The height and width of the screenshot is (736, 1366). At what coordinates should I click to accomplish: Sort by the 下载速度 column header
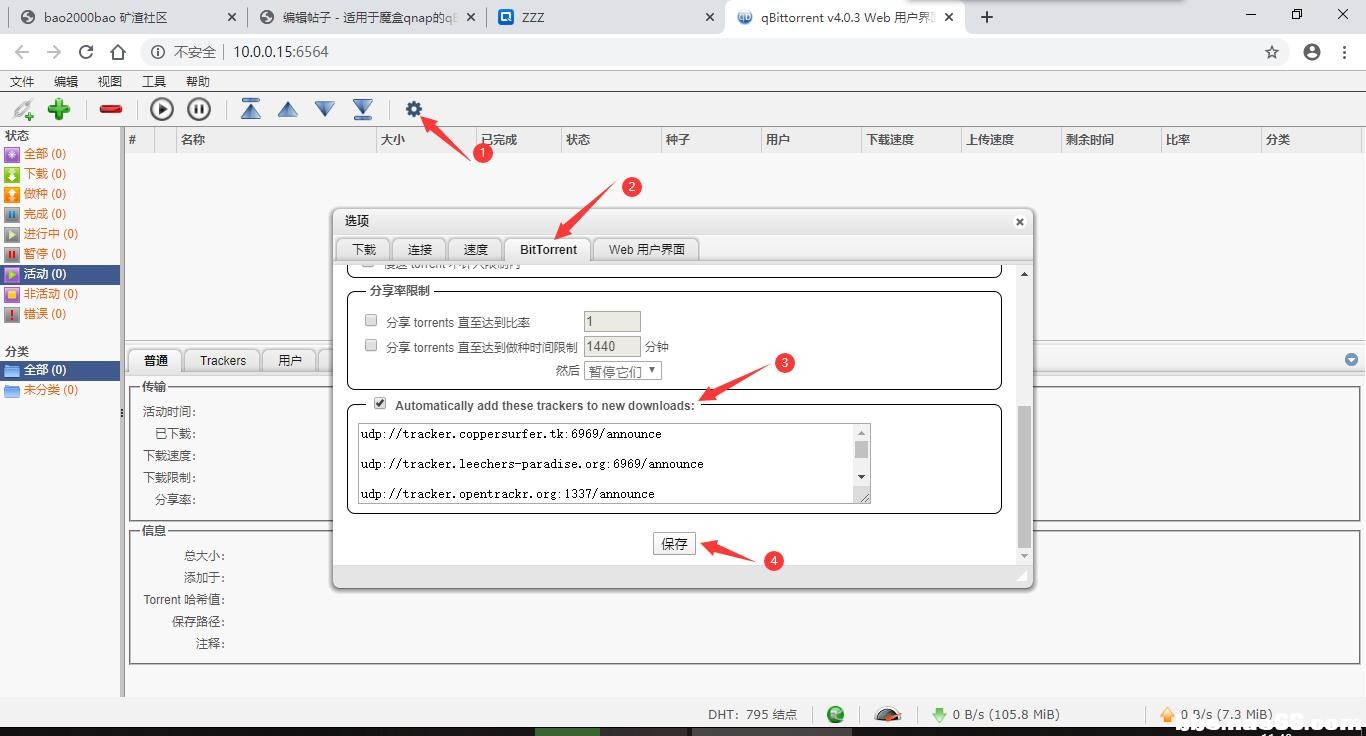click(x=911, y=140)
